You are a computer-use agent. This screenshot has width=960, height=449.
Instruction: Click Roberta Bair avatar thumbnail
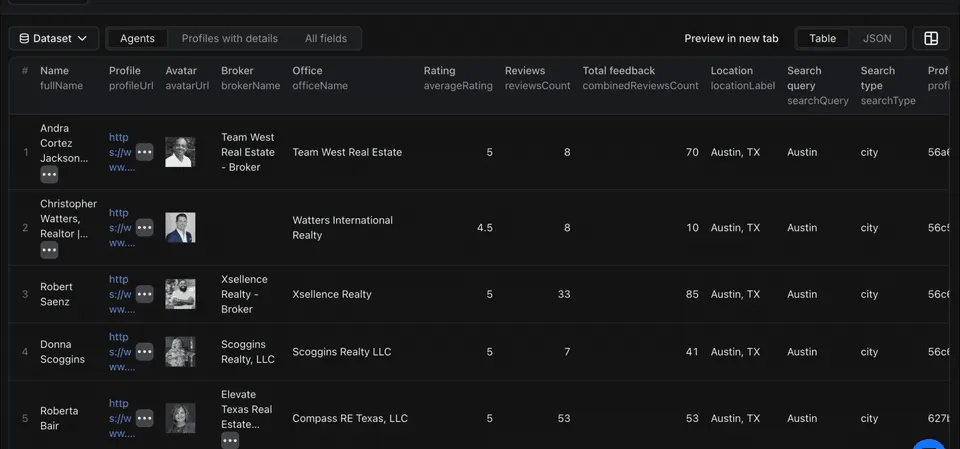click(180, 418)
